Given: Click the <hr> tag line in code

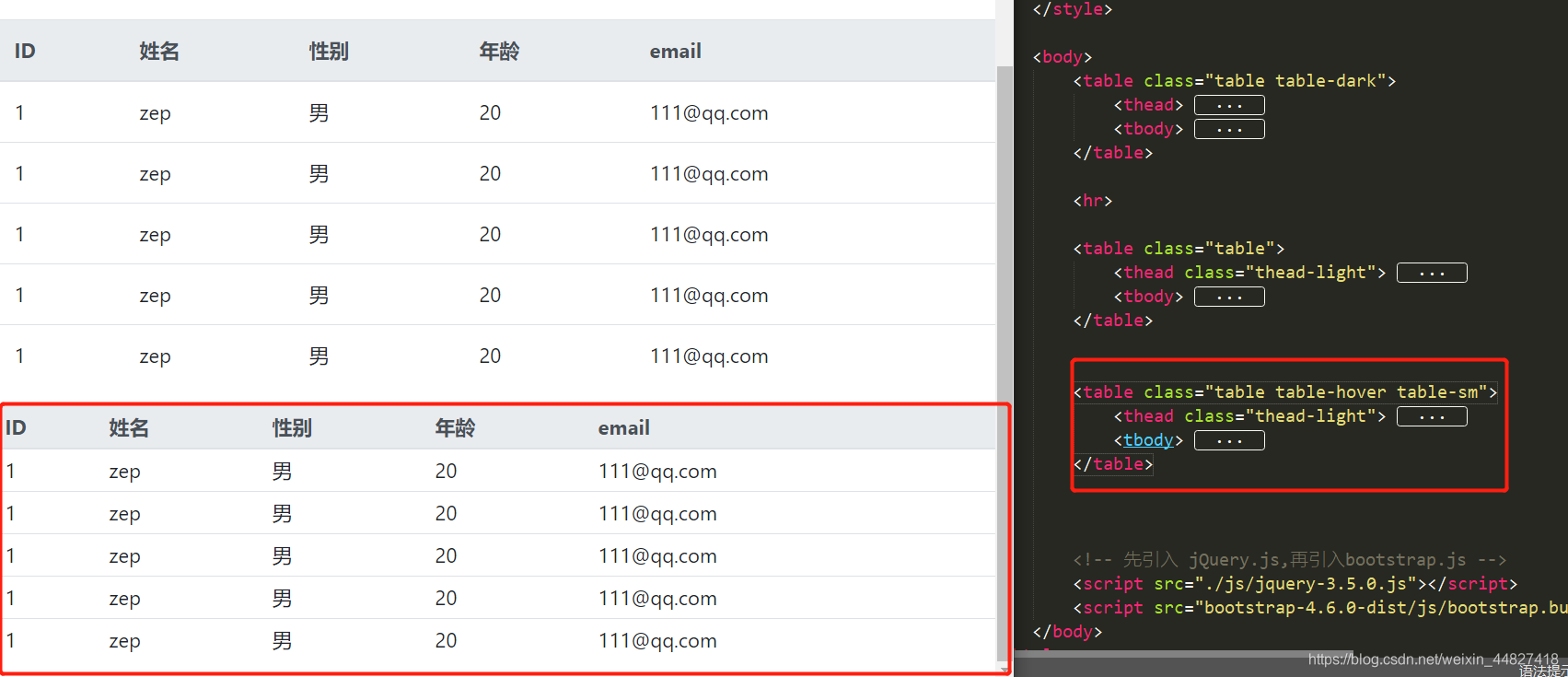Looking at the screenshot, I should (1093, 201).
